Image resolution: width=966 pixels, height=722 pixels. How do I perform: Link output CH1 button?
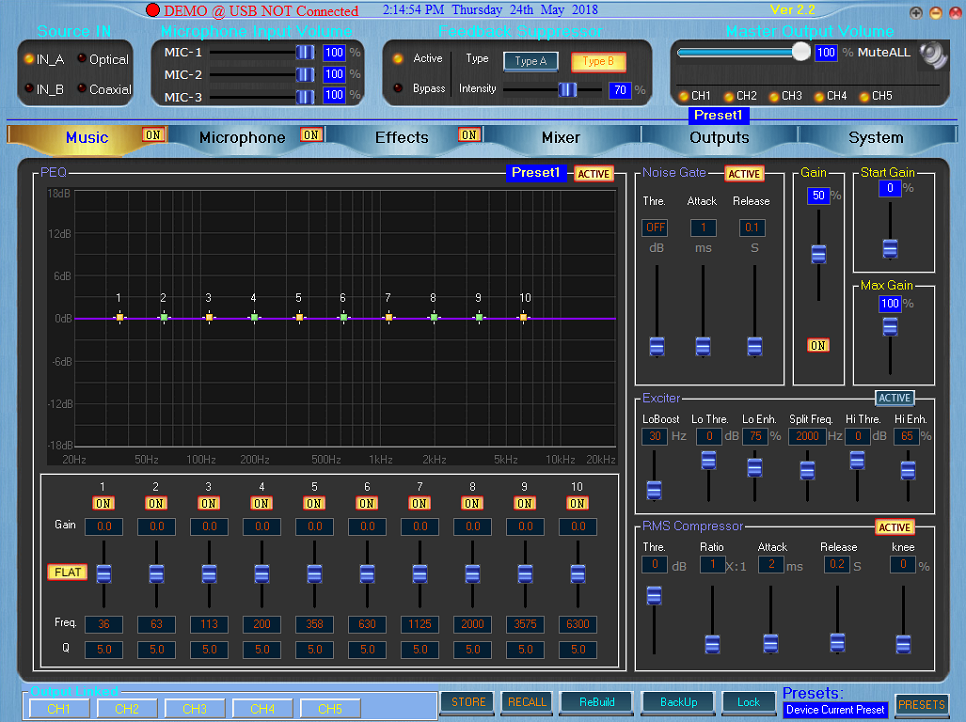[59, 709]
